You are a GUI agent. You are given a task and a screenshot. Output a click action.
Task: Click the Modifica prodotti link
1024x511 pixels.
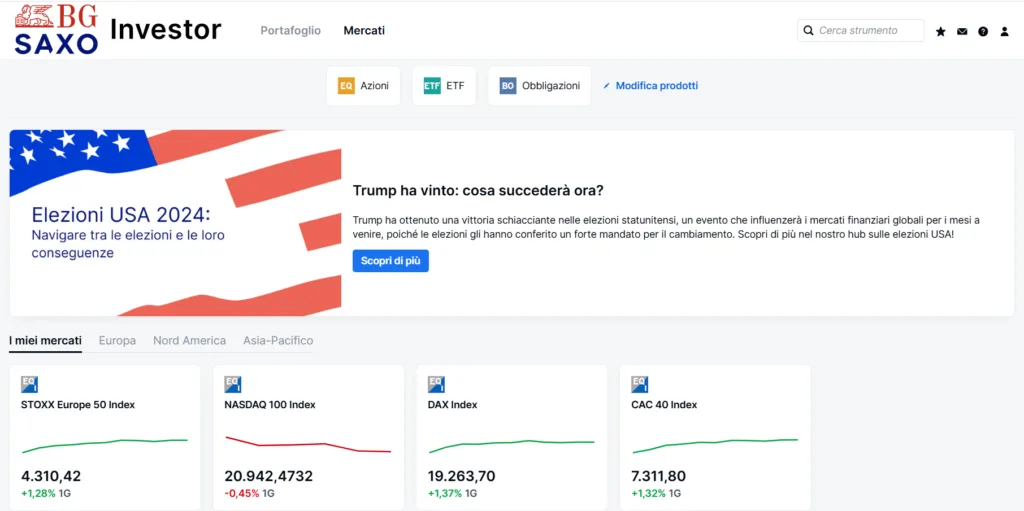pos(656,86)
